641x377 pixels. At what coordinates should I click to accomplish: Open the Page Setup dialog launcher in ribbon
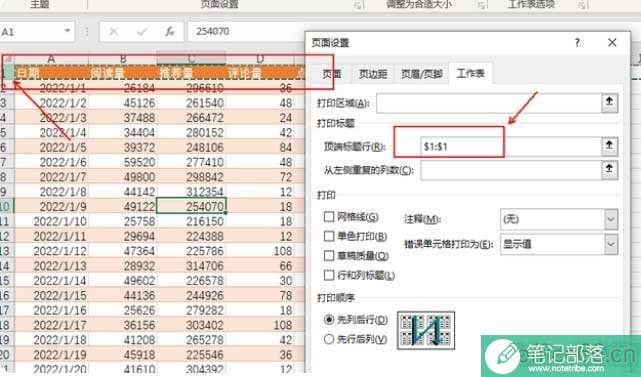tap(358, 5)
